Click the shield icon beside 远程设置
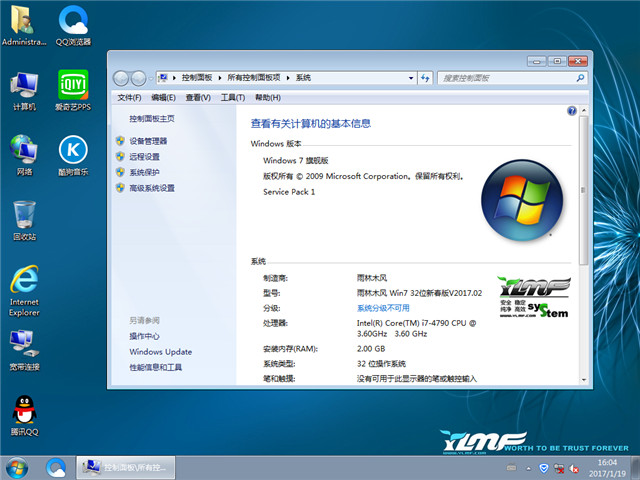The image size is (640, 480). [x=120, y=156]
